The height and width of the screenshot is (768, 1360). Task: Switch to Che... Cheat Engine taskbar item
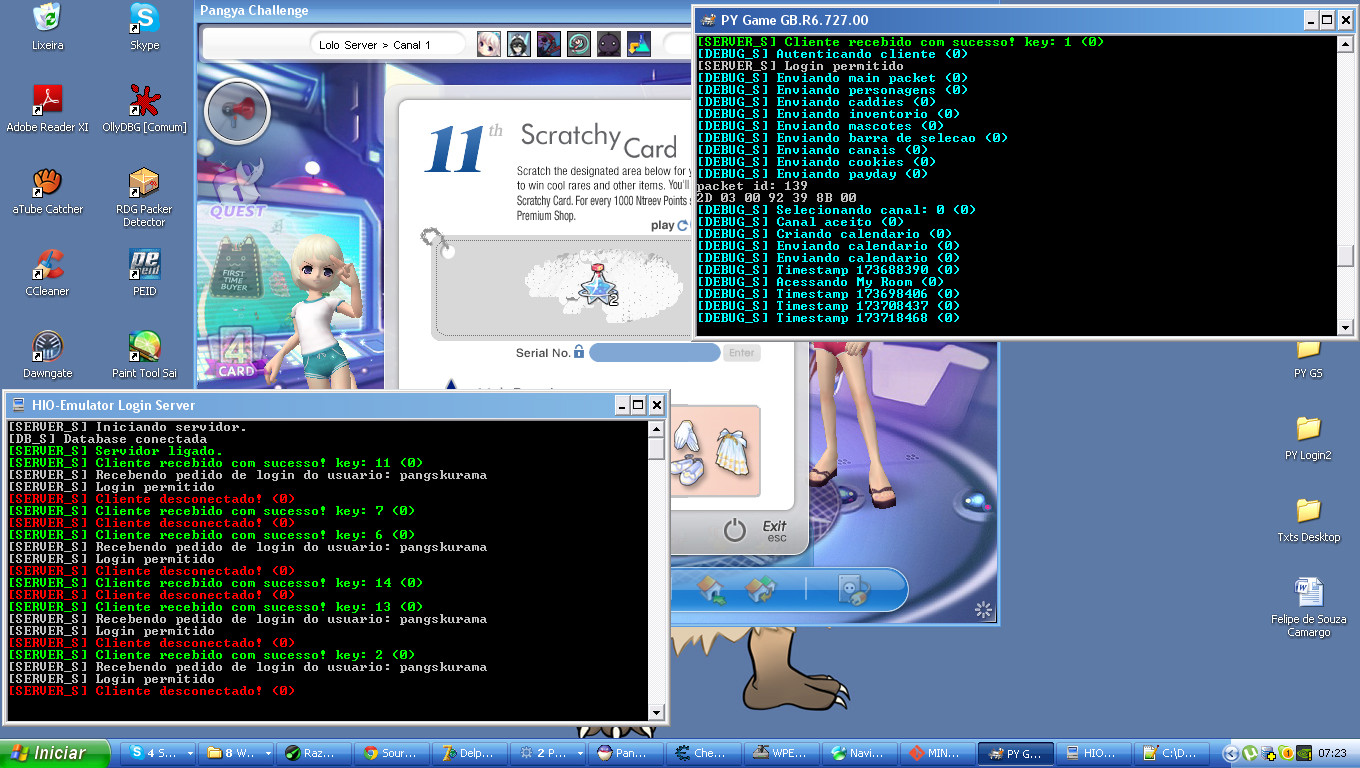[705, 754]
